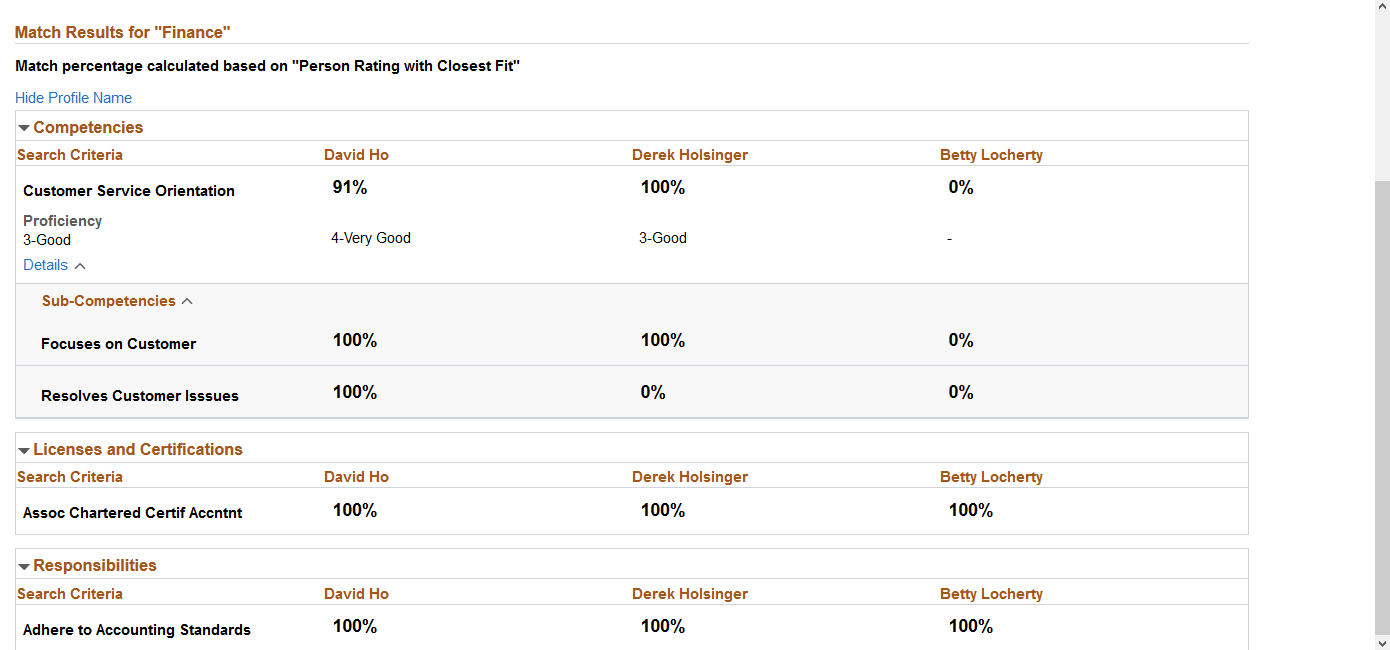
Task: Click Hide Profile Name link
Action: coord(73,97)
